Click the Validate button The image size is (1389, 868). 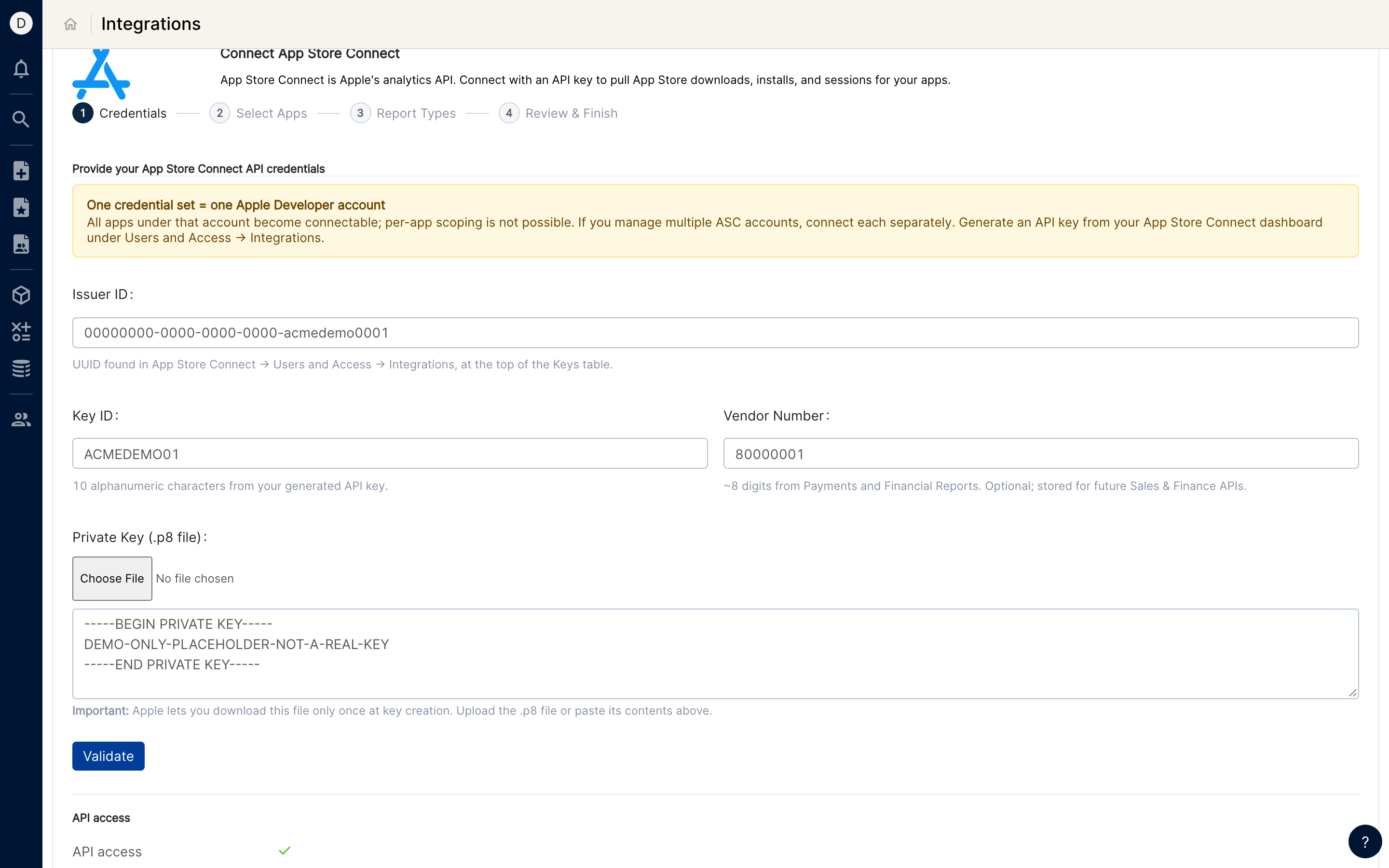click(x=109, y=756)
